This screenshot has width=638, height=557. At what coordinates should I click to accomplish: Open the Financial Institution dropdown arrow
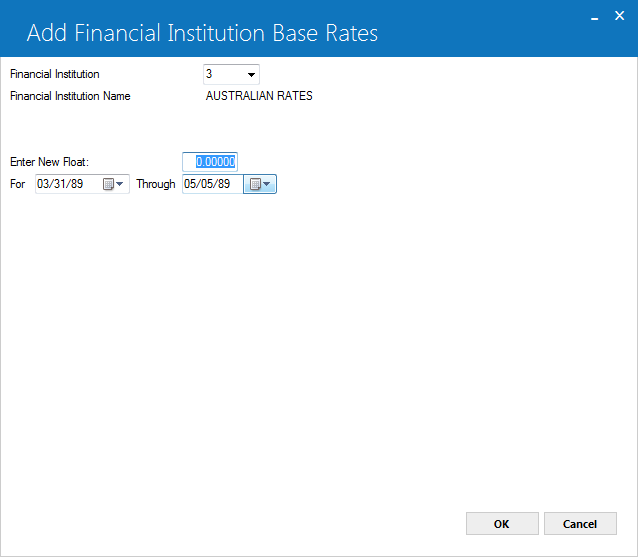251,74
